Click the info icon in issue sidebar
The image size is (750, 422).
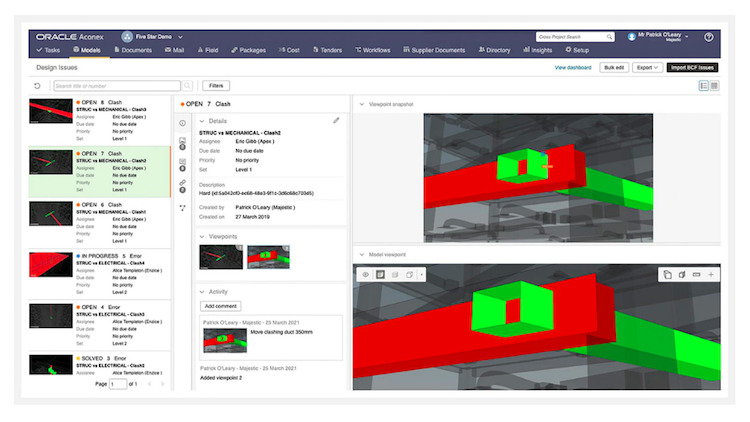[182, 123]
